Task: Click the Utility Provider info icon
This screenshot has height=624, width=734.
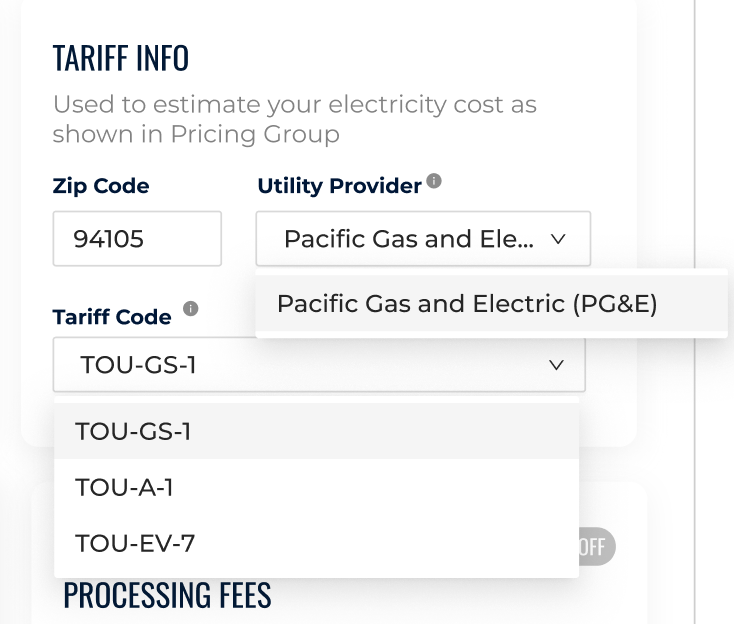Action: point(434,181)
